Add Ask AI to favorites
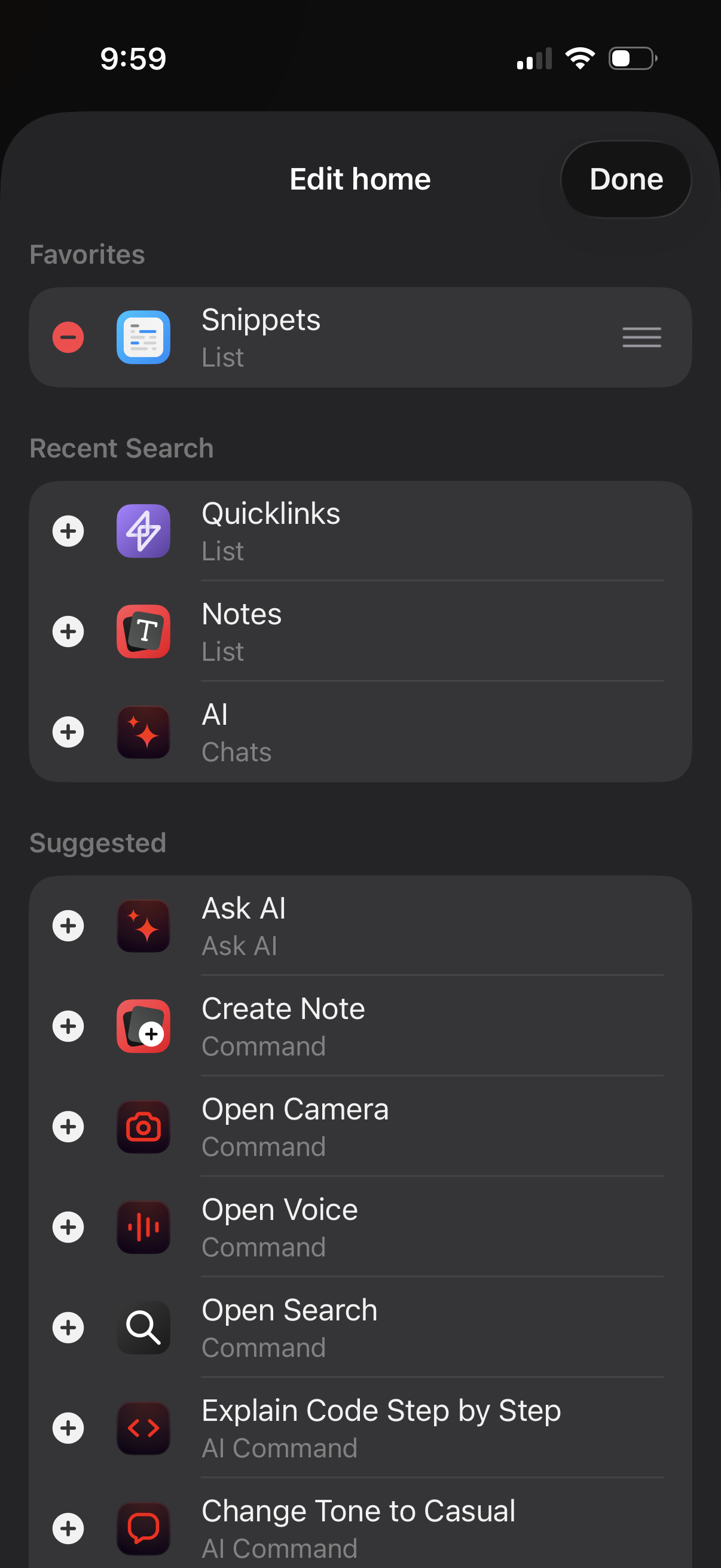The width and height of the screenshot is (721, 1568). pos(68,926)
